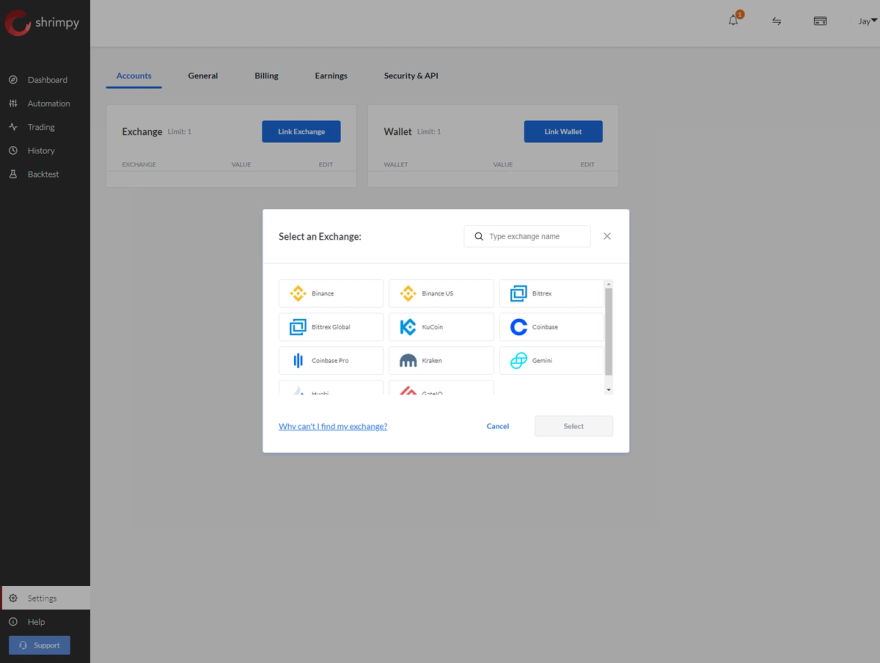Open History in the sidebar

[45, 150]
